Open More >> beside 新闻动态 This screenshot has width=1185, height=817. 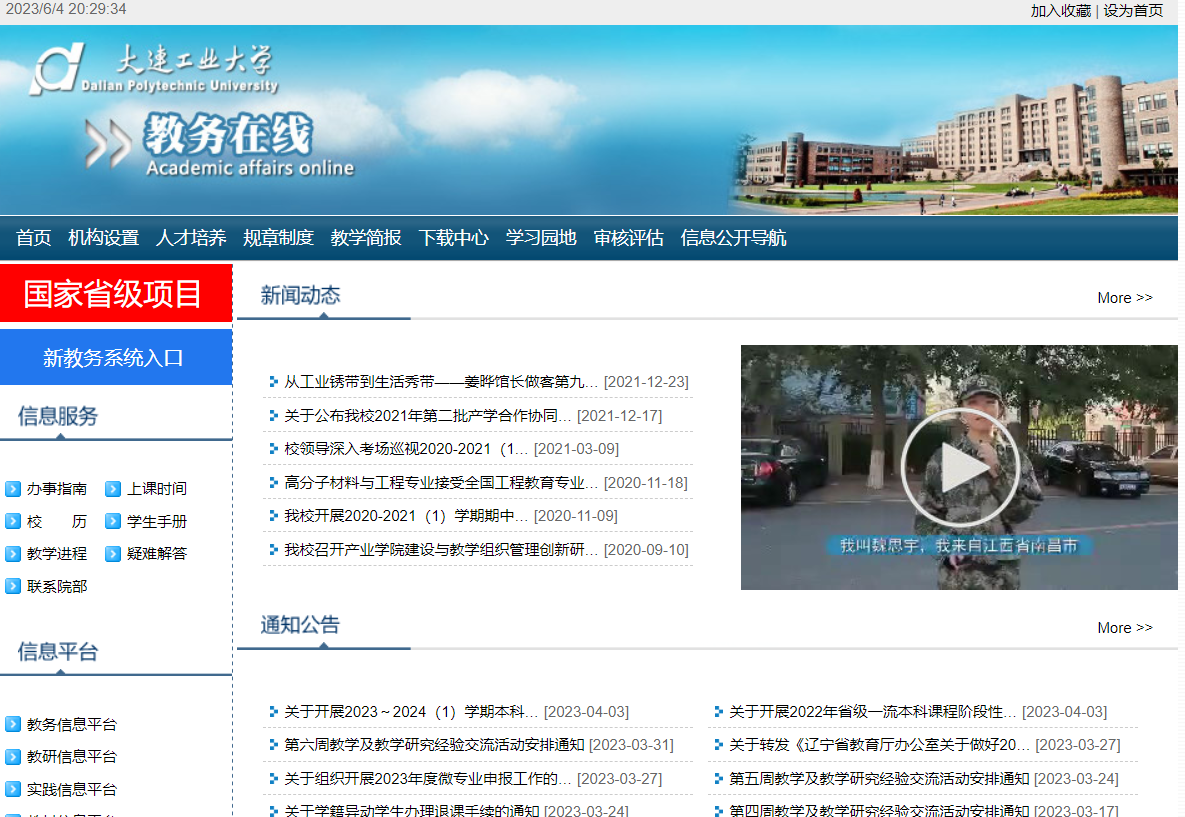(1124, 297)
